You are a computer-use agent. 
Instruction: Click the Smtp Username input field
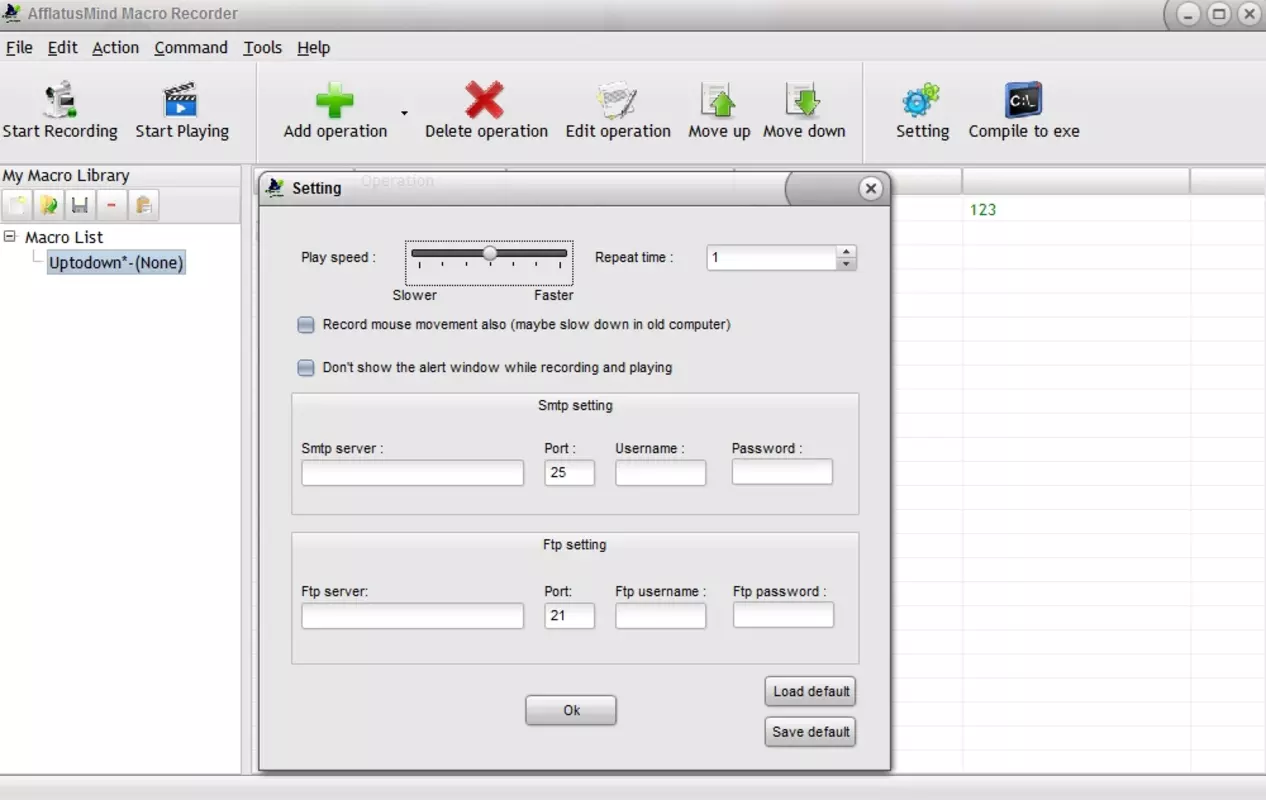661,473
